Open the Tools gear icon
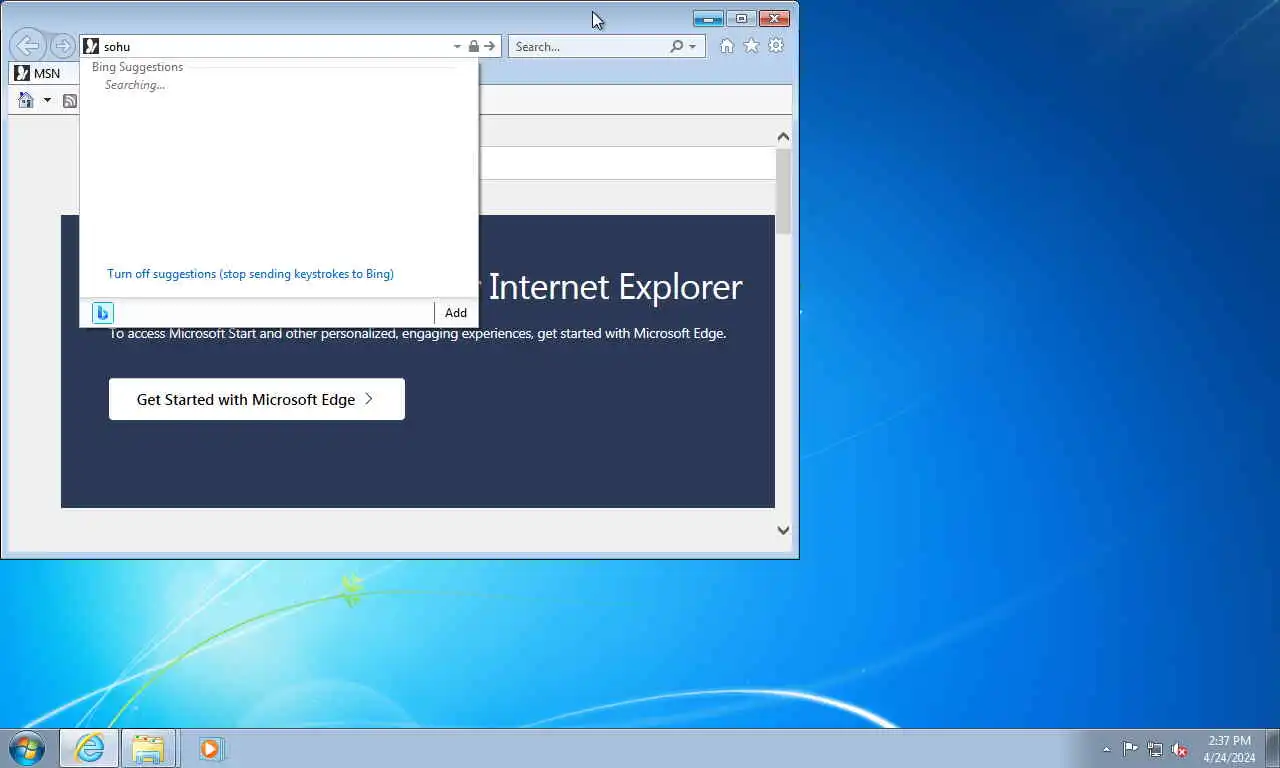 pyautogui.click(x=775, y=46)
